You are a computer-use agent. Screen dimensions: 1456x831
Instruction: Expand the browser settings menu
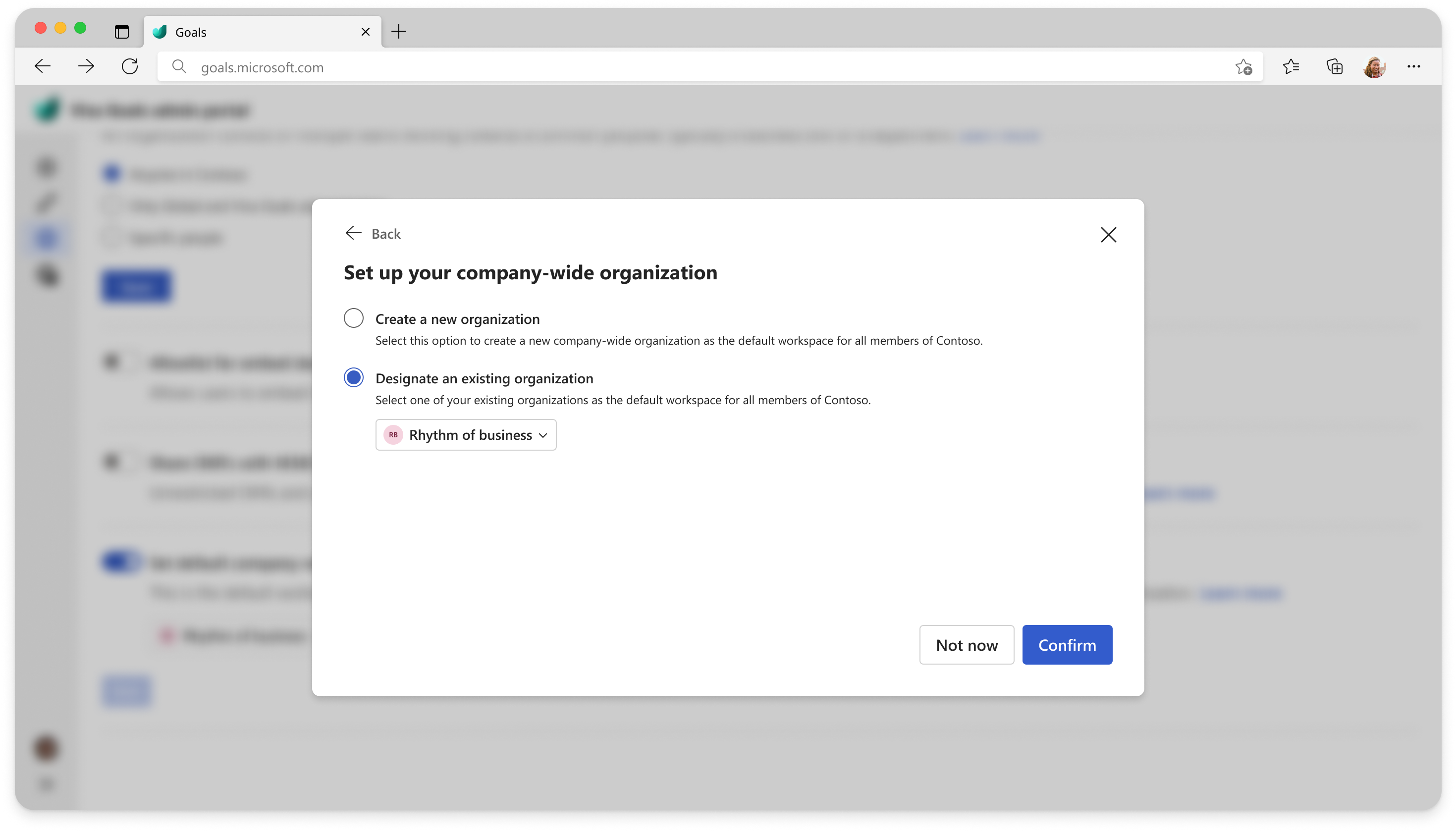tap(1414, 66)
